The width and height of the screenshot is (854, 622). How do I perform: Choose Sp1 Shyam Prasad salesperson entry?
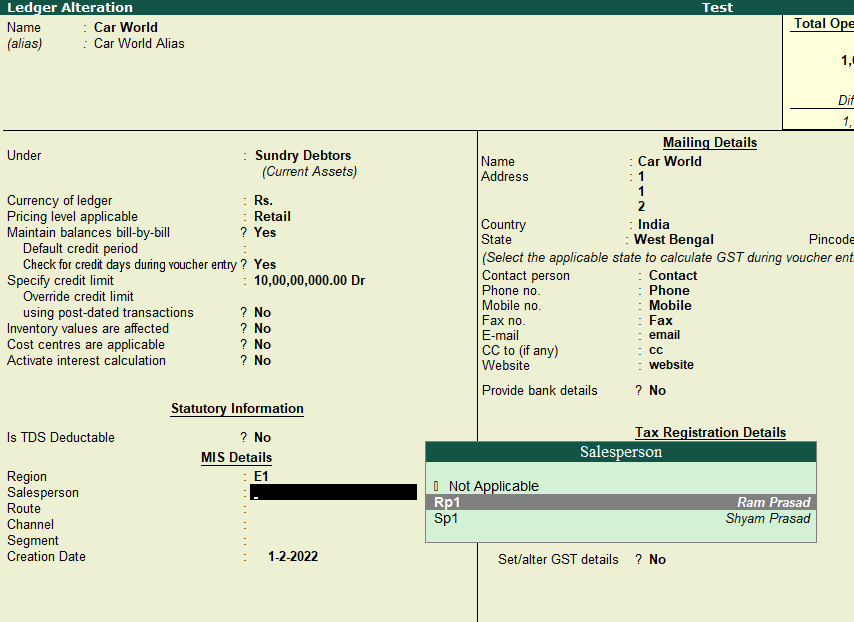620,518
